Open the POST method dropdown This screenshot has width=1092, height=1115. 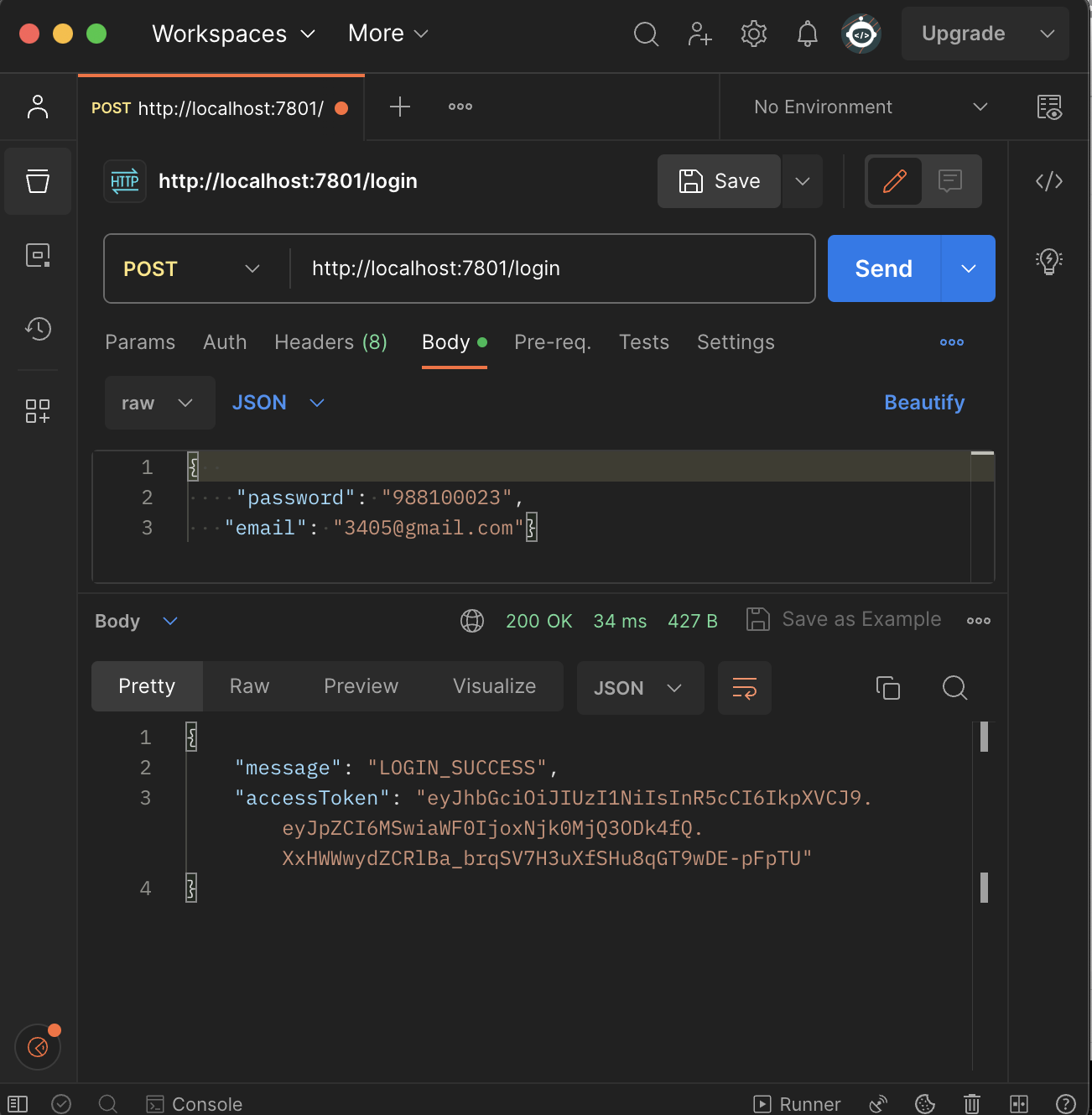[192, 268]
